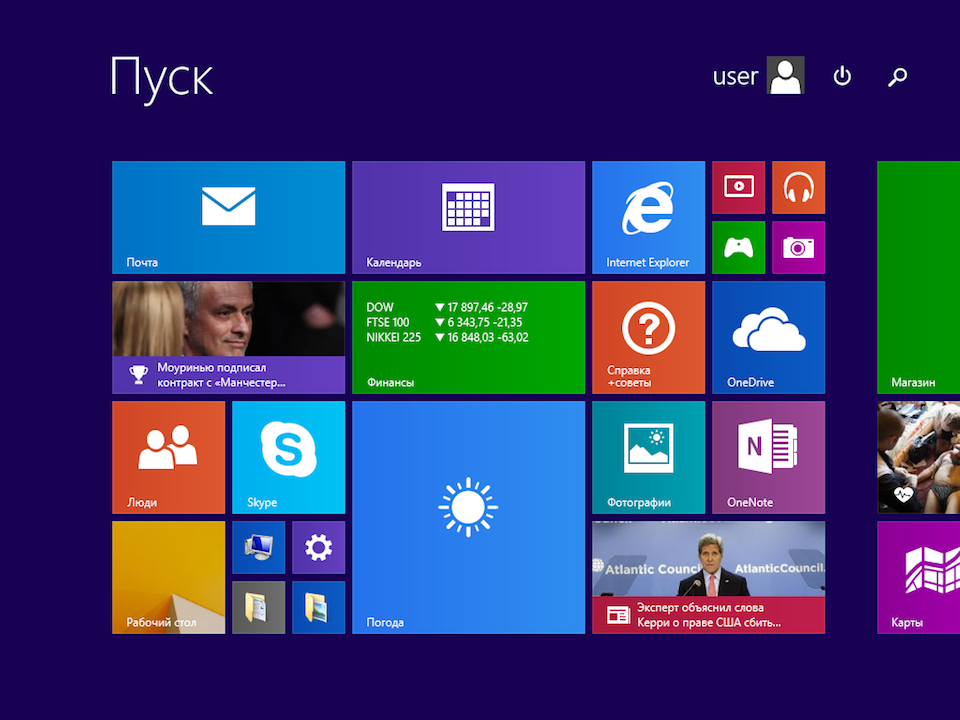Open the Карты maps tile
Viewport: 960px width, 720px height.
tap(918, 577)
